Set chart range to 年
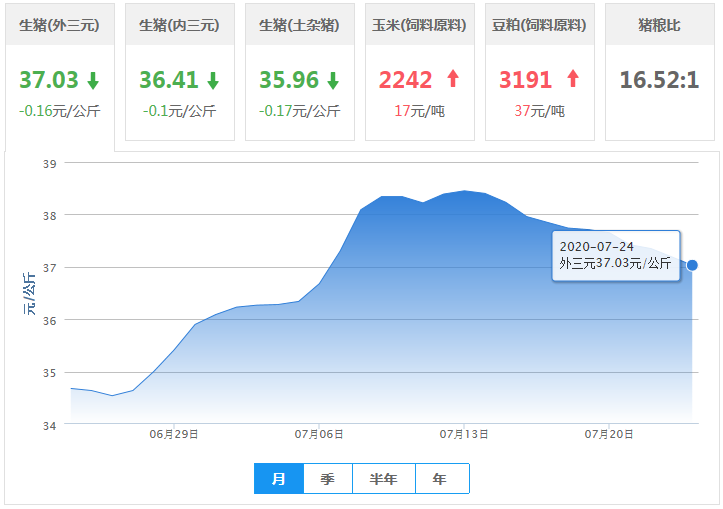This screenshot has width=723, height=509. pos(441,479)
